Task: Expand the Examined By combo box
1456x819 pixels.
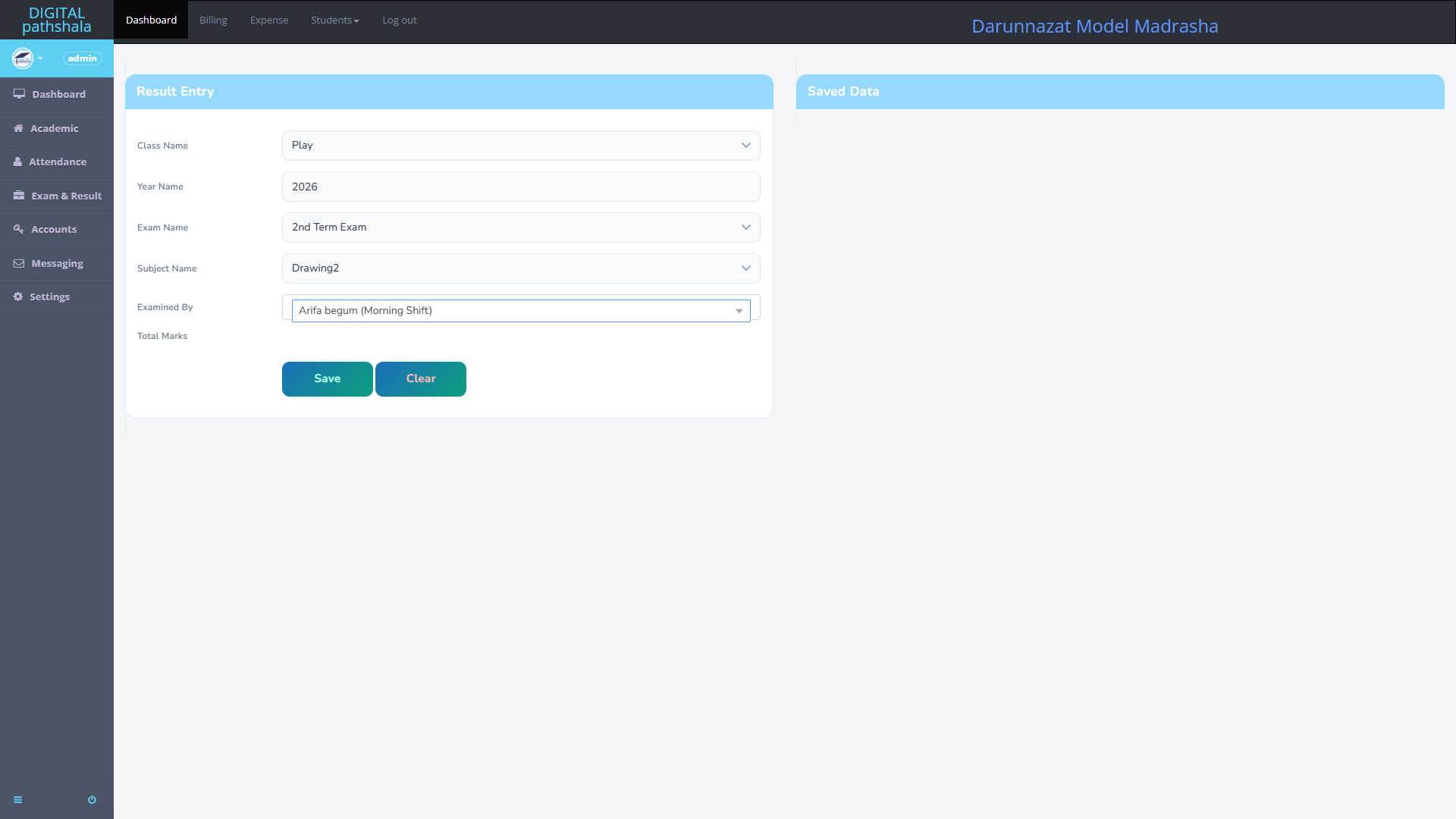Action: (520, 311)
